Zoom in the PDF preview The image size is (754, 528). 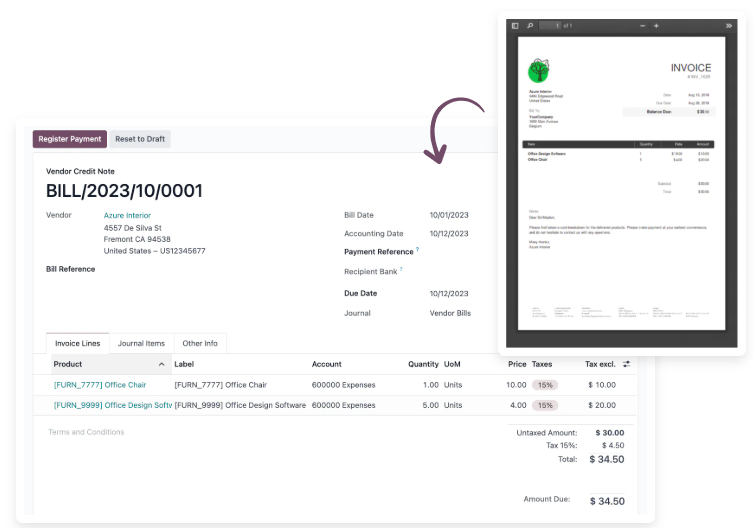[x=656, y=25]
